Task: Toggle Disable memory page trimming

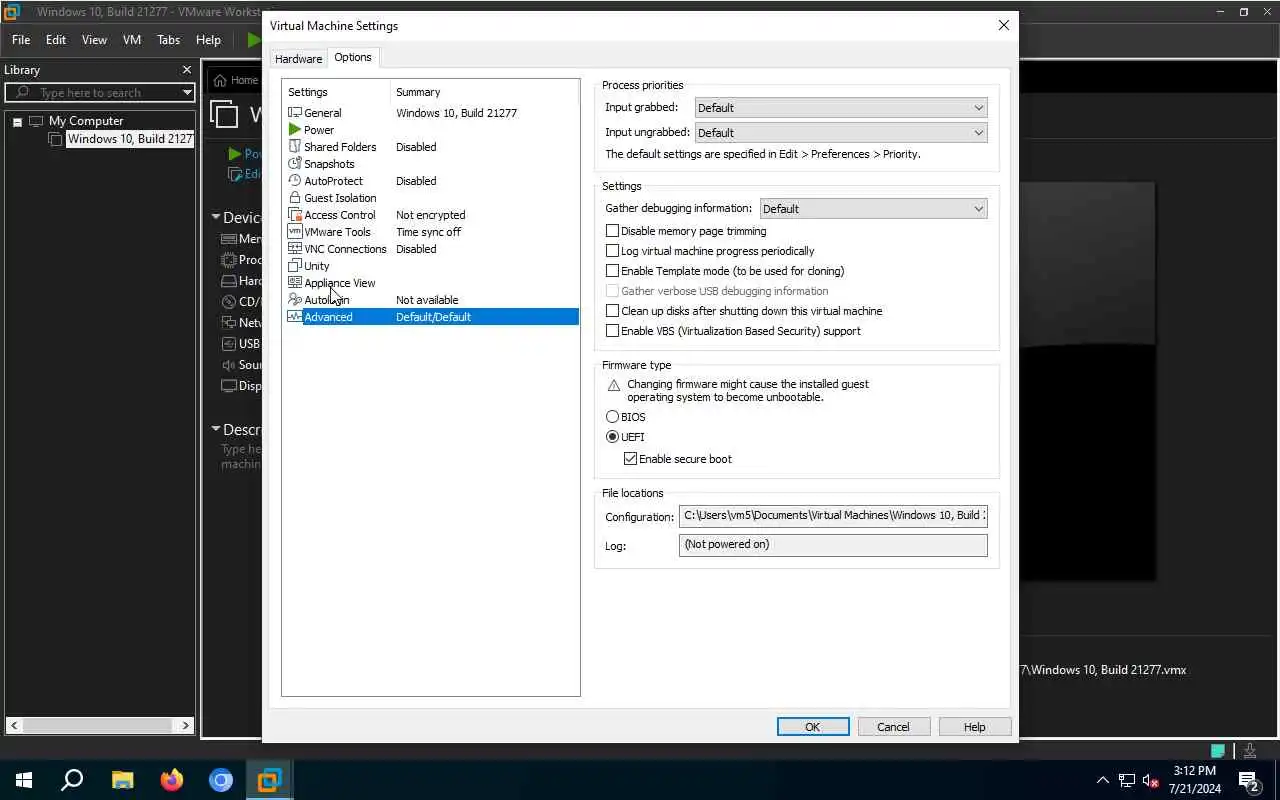Action: pos(613,231)
